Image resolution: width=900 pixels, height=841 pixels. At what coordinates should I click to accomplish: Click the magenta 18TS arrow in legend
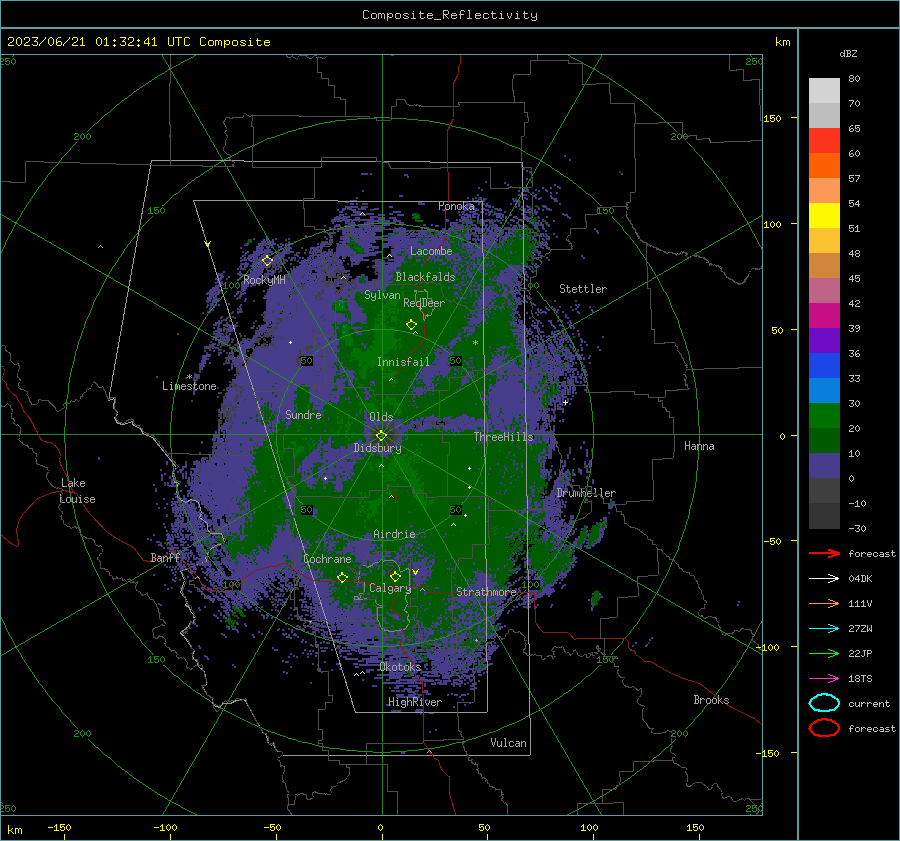(x=824, y=679)
